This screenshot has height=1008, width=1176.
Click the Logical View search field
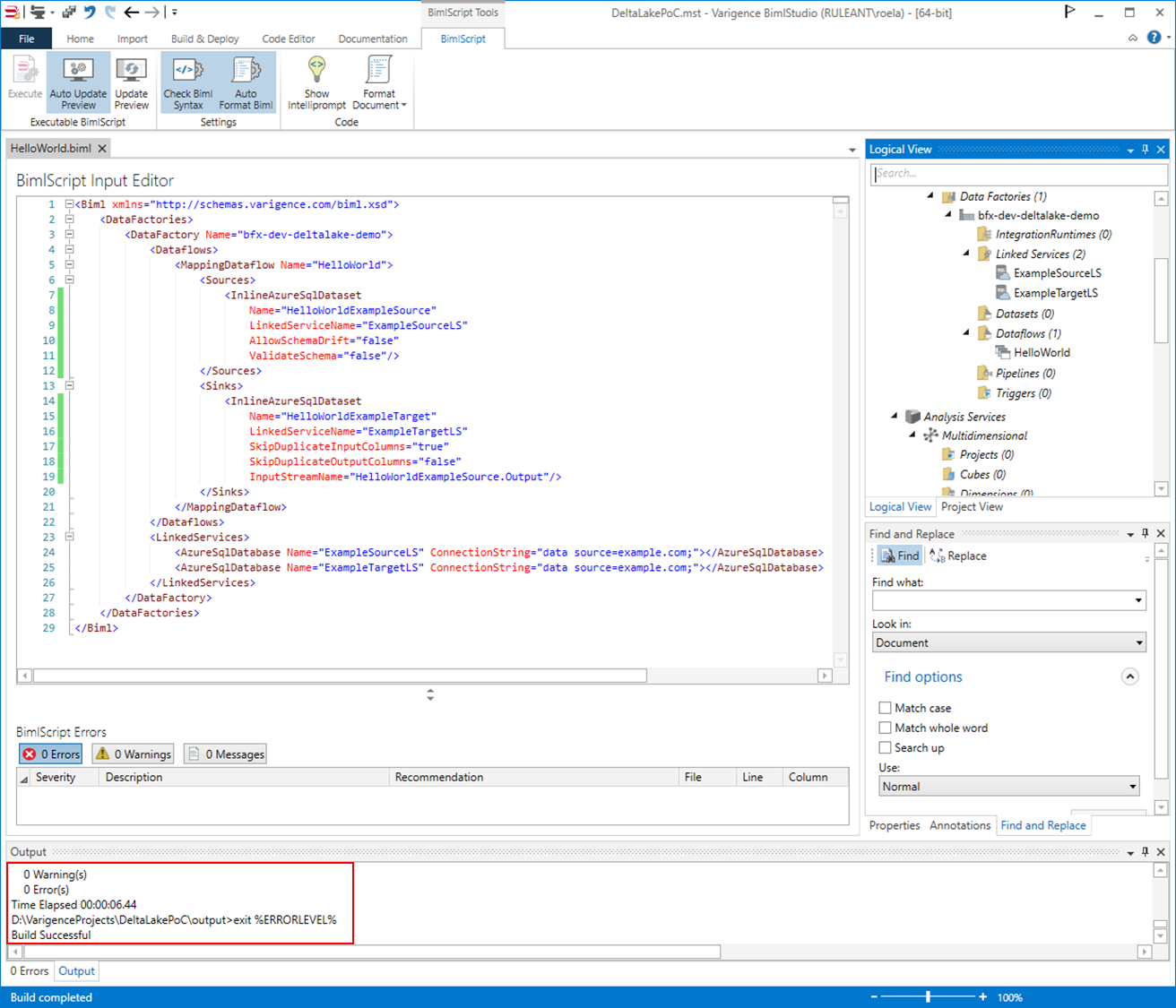coord(1019,174)
